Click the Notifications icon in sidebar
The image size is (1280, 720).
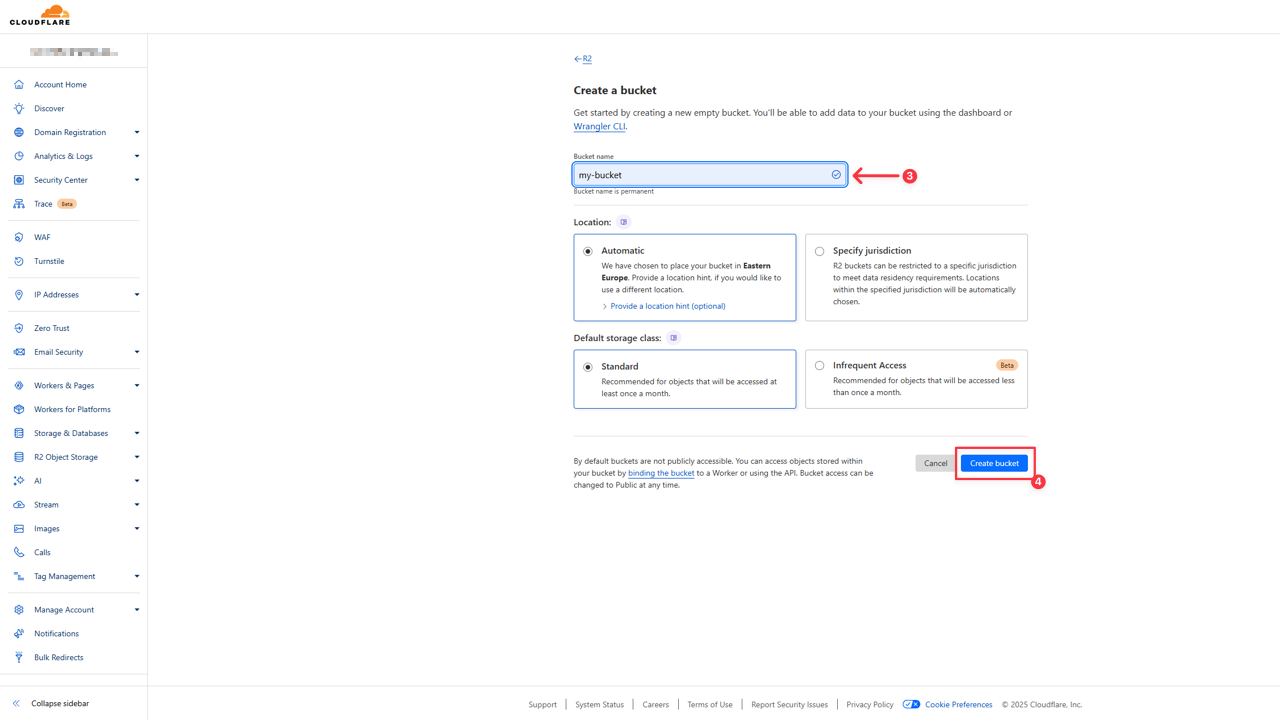pyautogui.click(x=19, y=633)
